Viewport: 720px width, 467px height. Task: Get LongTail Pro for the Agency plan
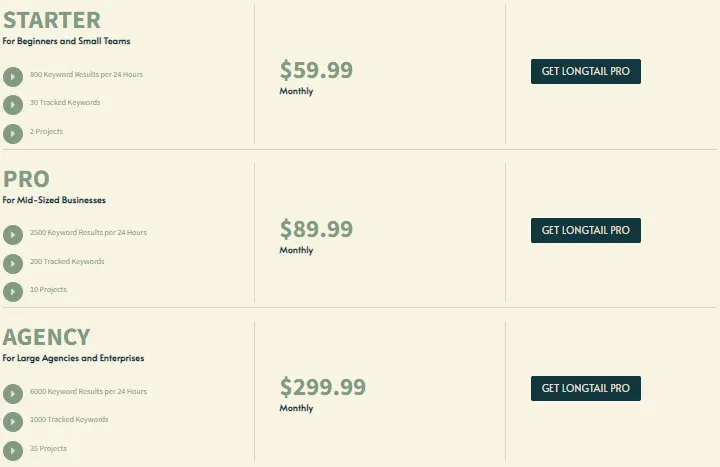point(586,388)
